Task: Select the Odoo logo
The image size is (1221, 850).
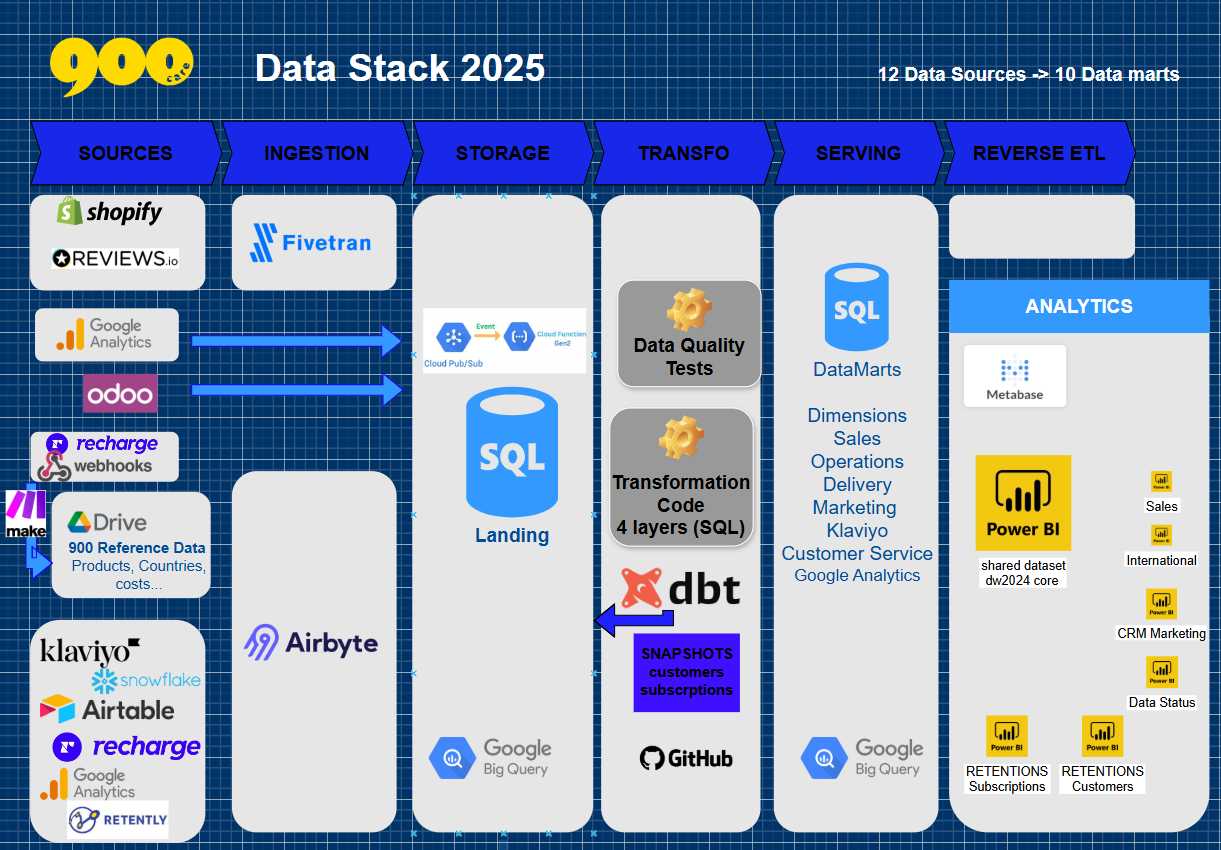Action: (x=120, y=394)
